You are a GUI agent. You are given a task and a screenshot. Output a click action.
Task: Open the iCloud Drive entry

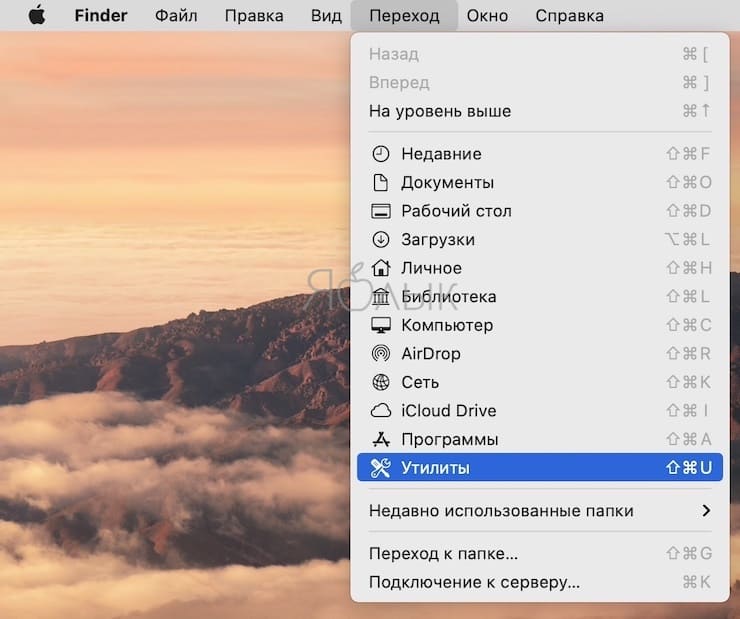[x=540, y=411]
